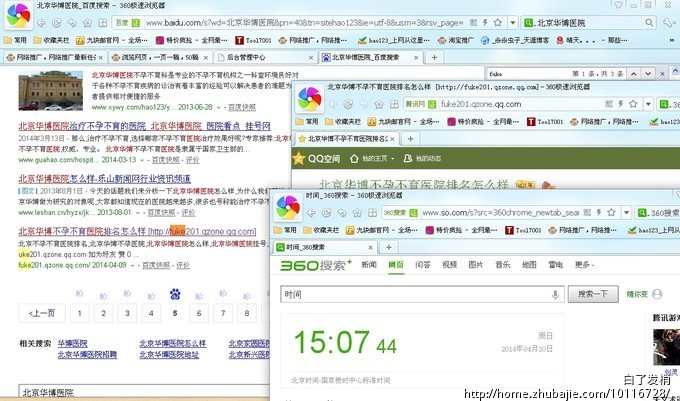Click the undo-close-tab icon in Baidu window toolbar

pos(72,23)
